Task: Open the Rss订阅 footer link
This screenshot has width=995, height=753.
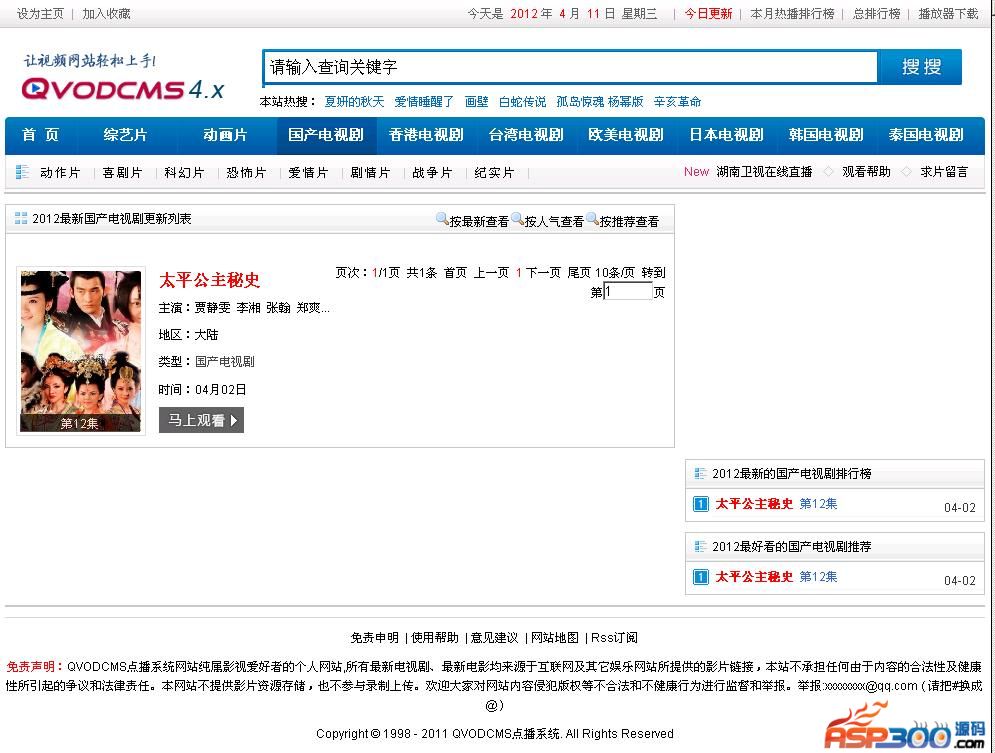Action: 614,638
